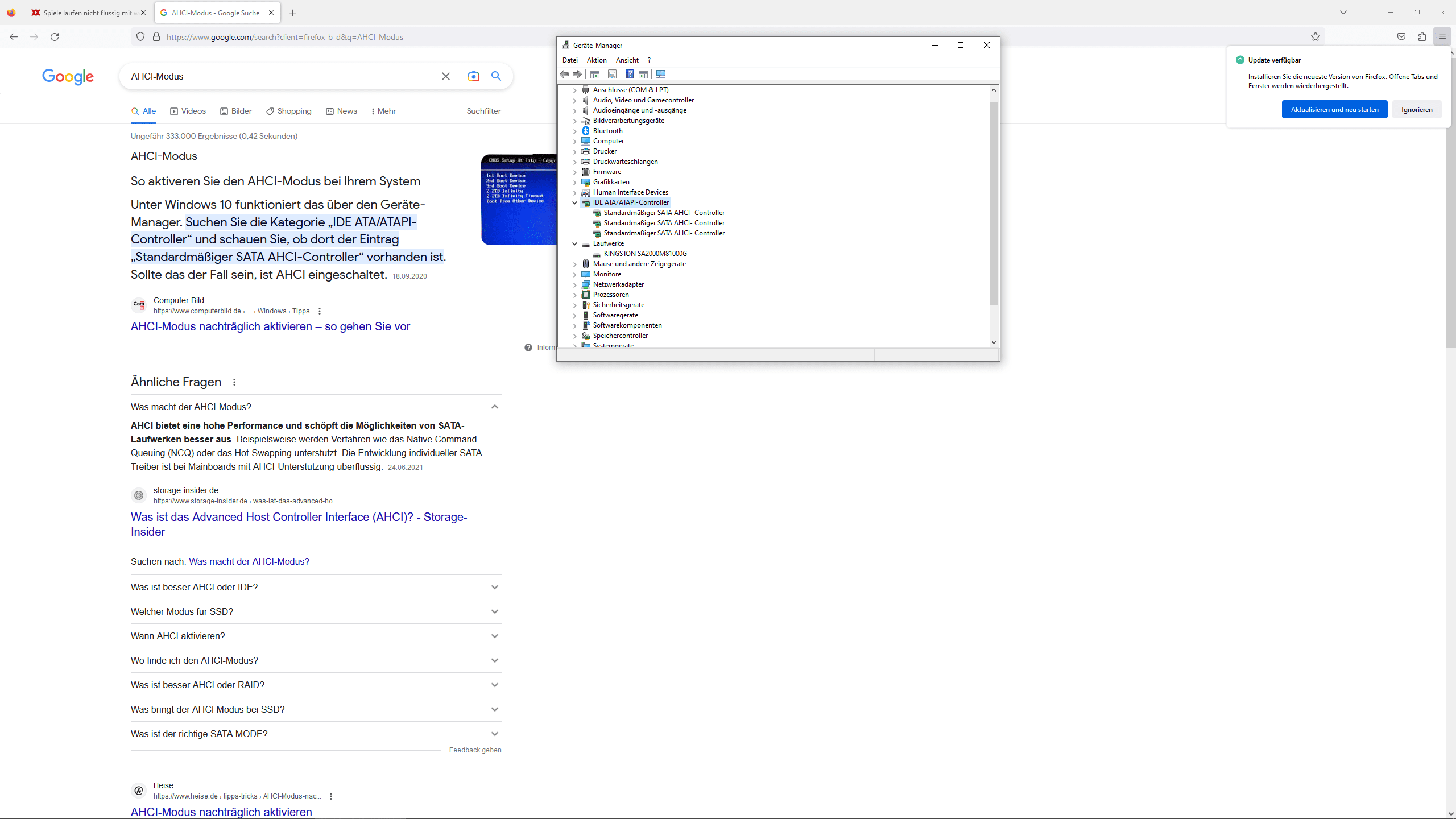Select the Speichercontroller icon
Image resolution: width=1456 pixels, height=819 pixels.
pos(586,336)
